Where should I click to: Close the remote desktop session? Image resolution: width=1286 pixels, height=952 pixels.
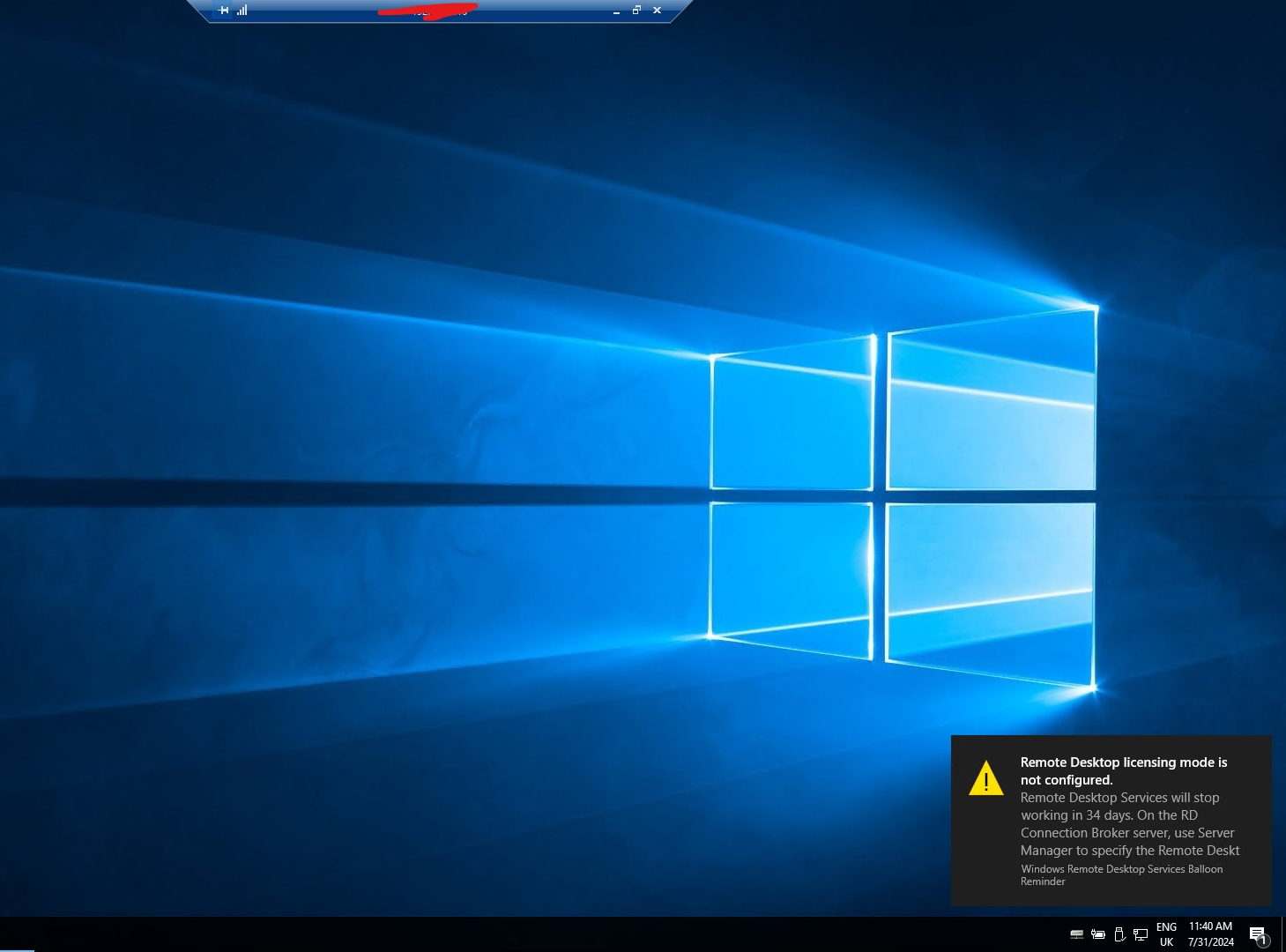point(656,11)
